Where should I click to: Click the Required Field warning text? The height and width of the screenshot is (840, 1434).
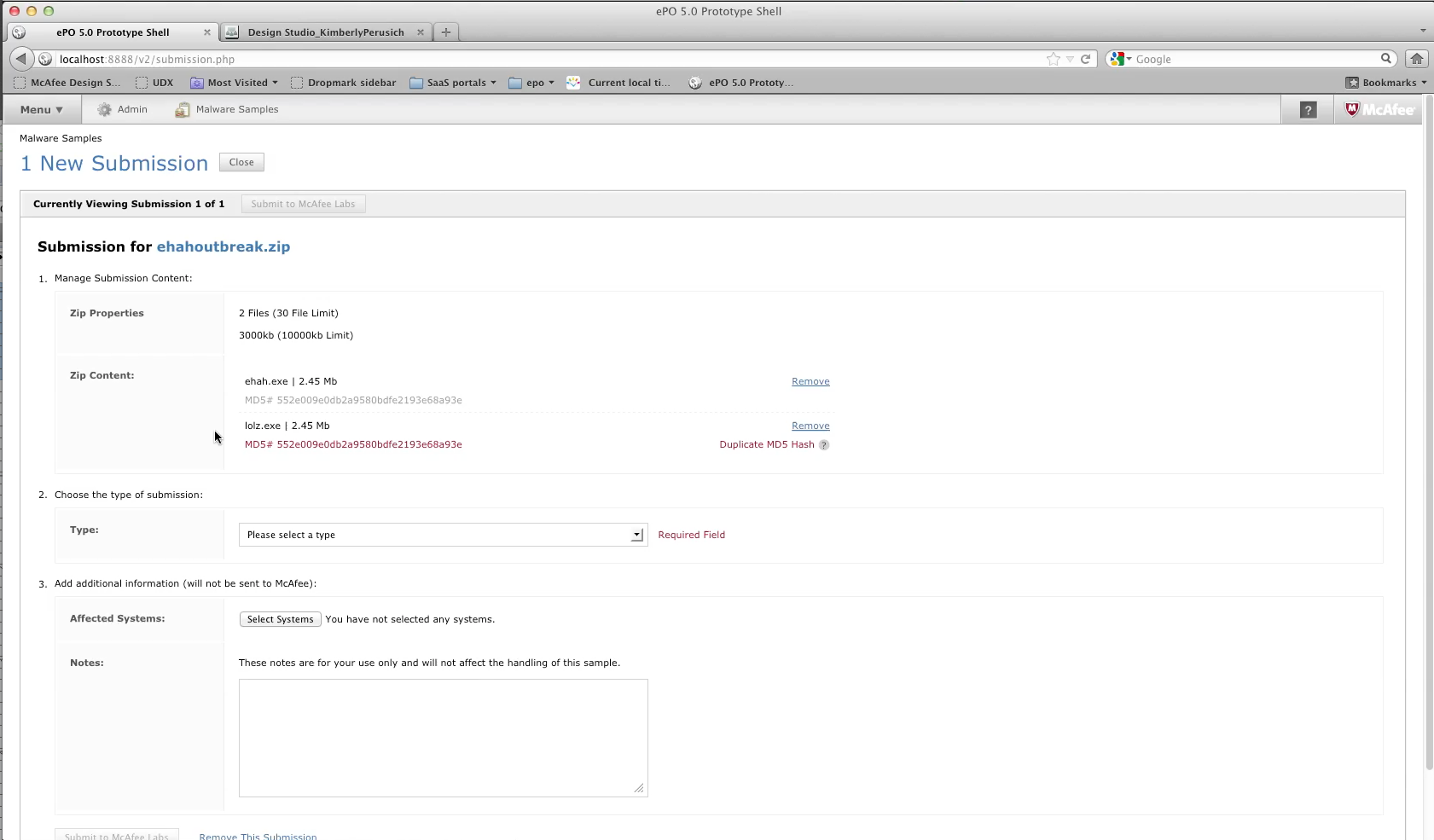[x=691, y=535]
